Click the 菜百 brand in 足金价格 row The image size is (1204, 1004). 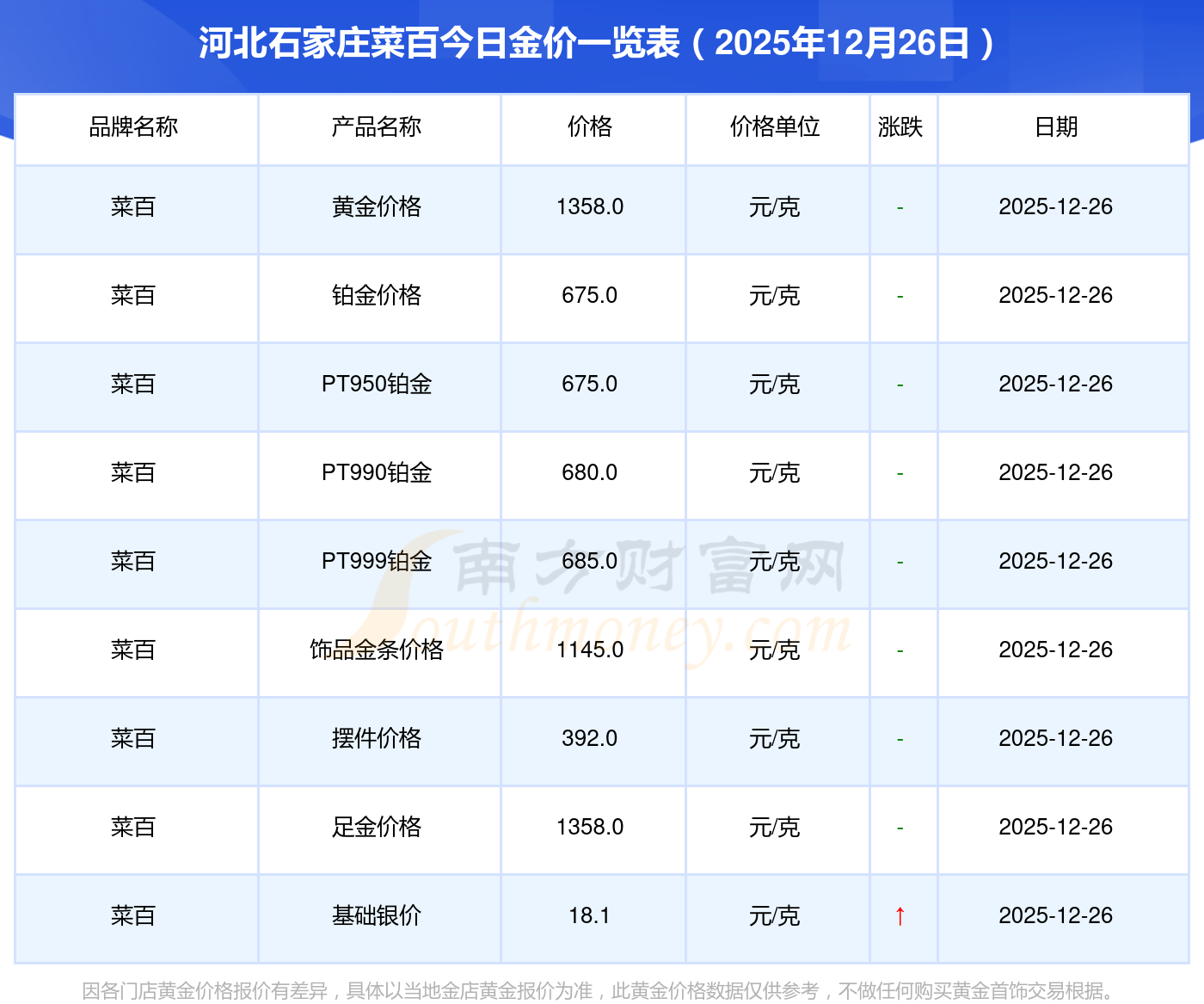pos(133,828)
